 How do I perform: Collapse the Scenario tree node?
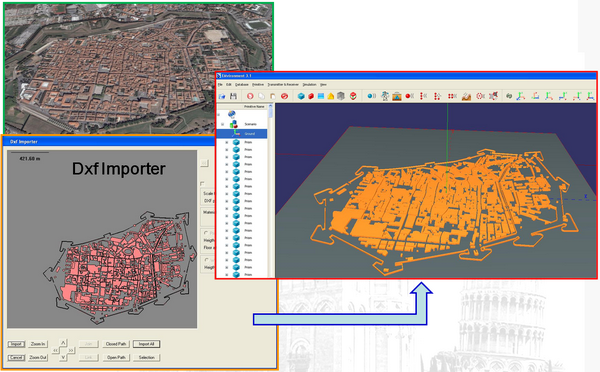(x=222, y=124)
